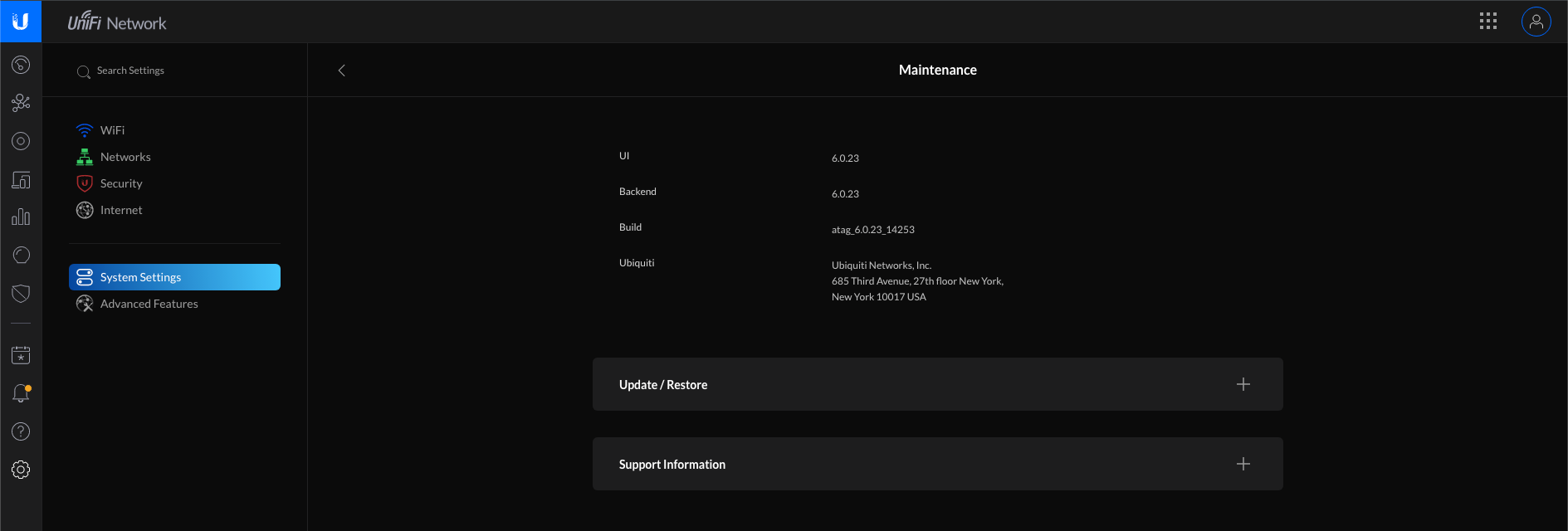
Task: Click the UniFi logo icon
Action: point(21,22)
